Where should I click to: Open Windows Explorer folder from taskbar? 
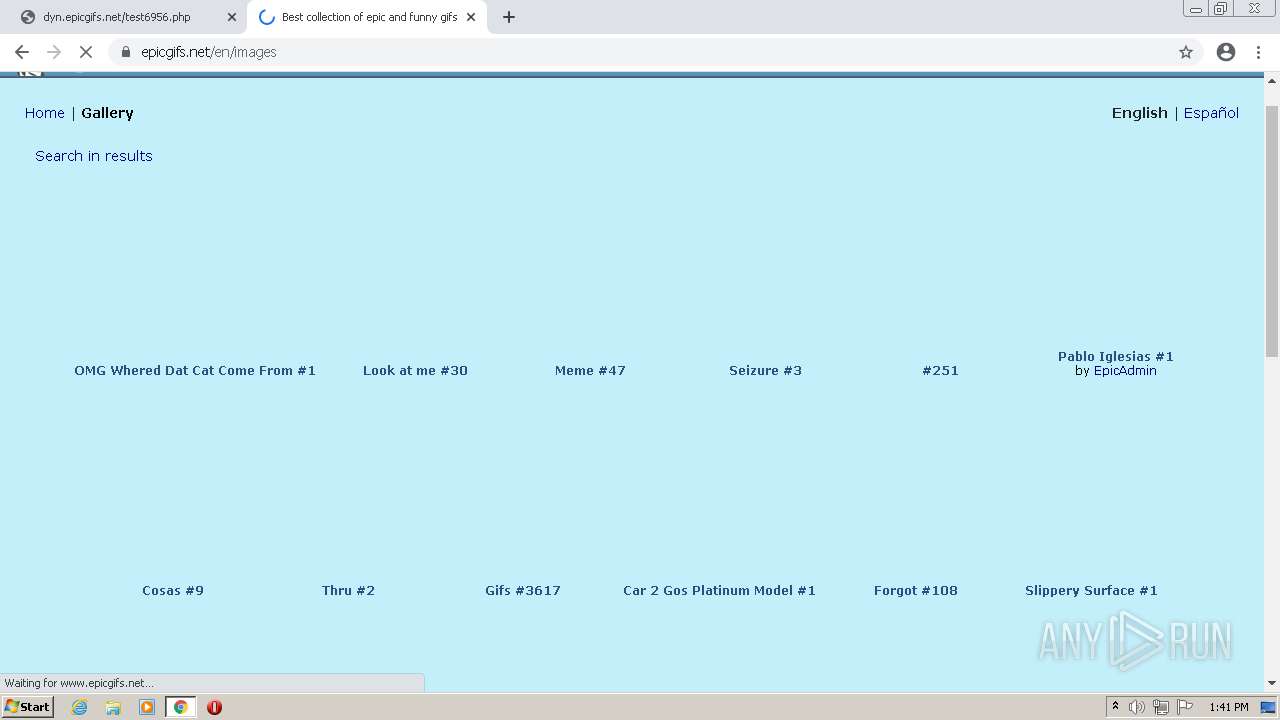(x=113, y=707)
